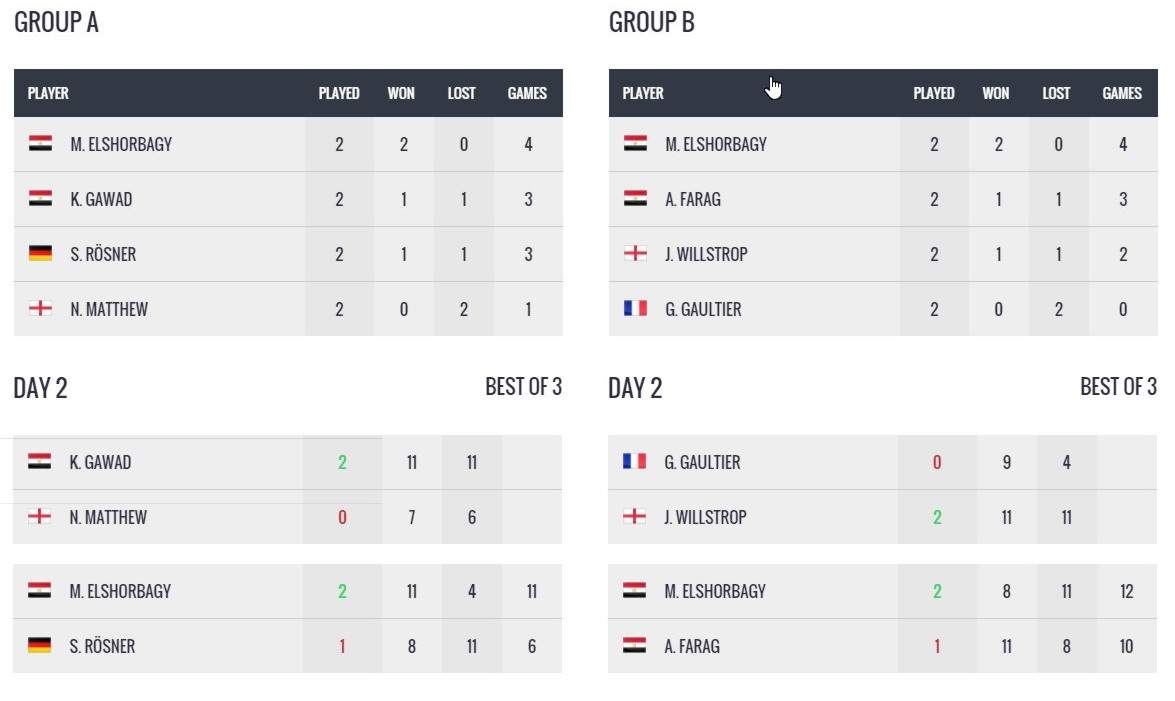
Task: Click Egypt flag beside K. Gawad in Group A standings
Action: 40,199
